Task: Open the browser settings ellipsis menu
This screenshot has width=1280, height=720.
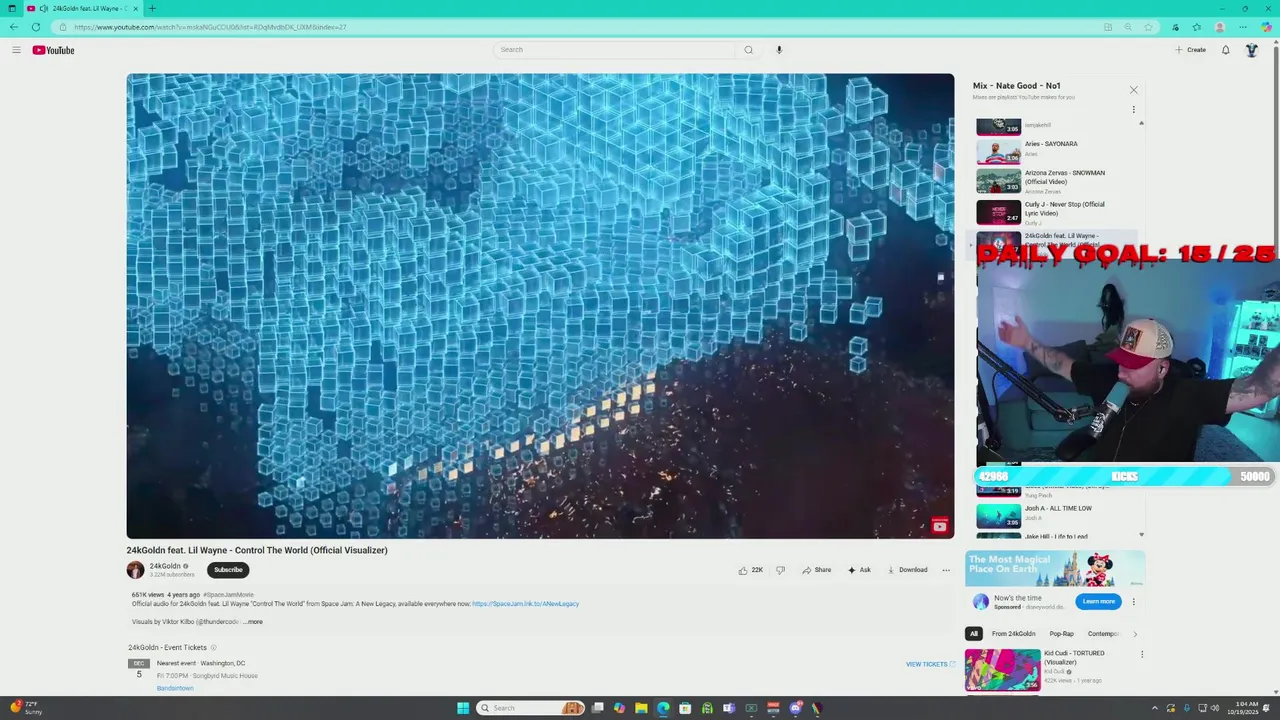Action: [x=1244, y=27]
